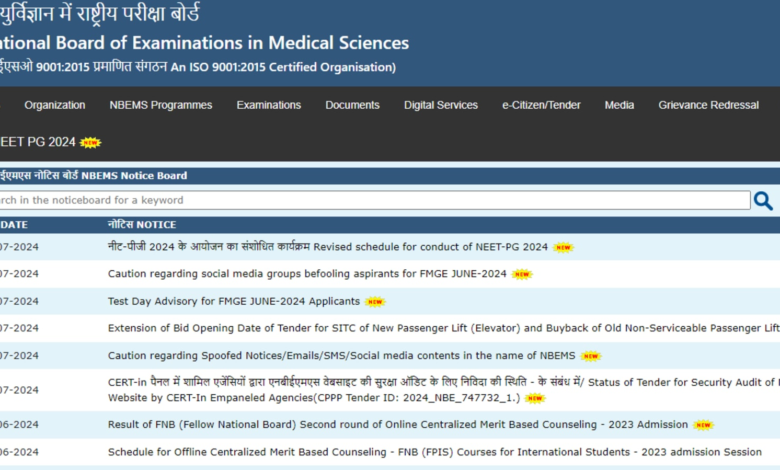780x470 pixels.
Task: Click NEW badge on Test Day Advisory notice
Action: click(375, 302)
